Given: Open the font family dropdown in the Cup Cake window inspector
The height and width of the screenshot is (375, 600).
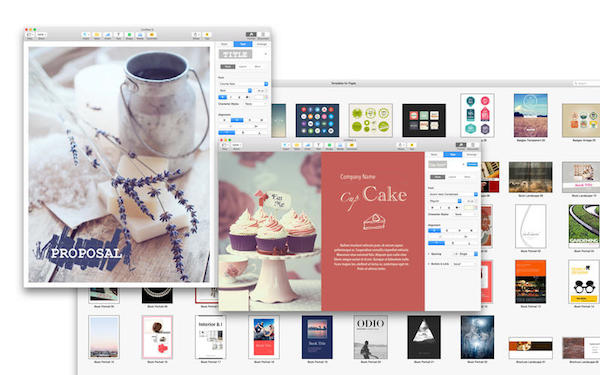Looking at the screenshot, I should (x=453, y=194).
